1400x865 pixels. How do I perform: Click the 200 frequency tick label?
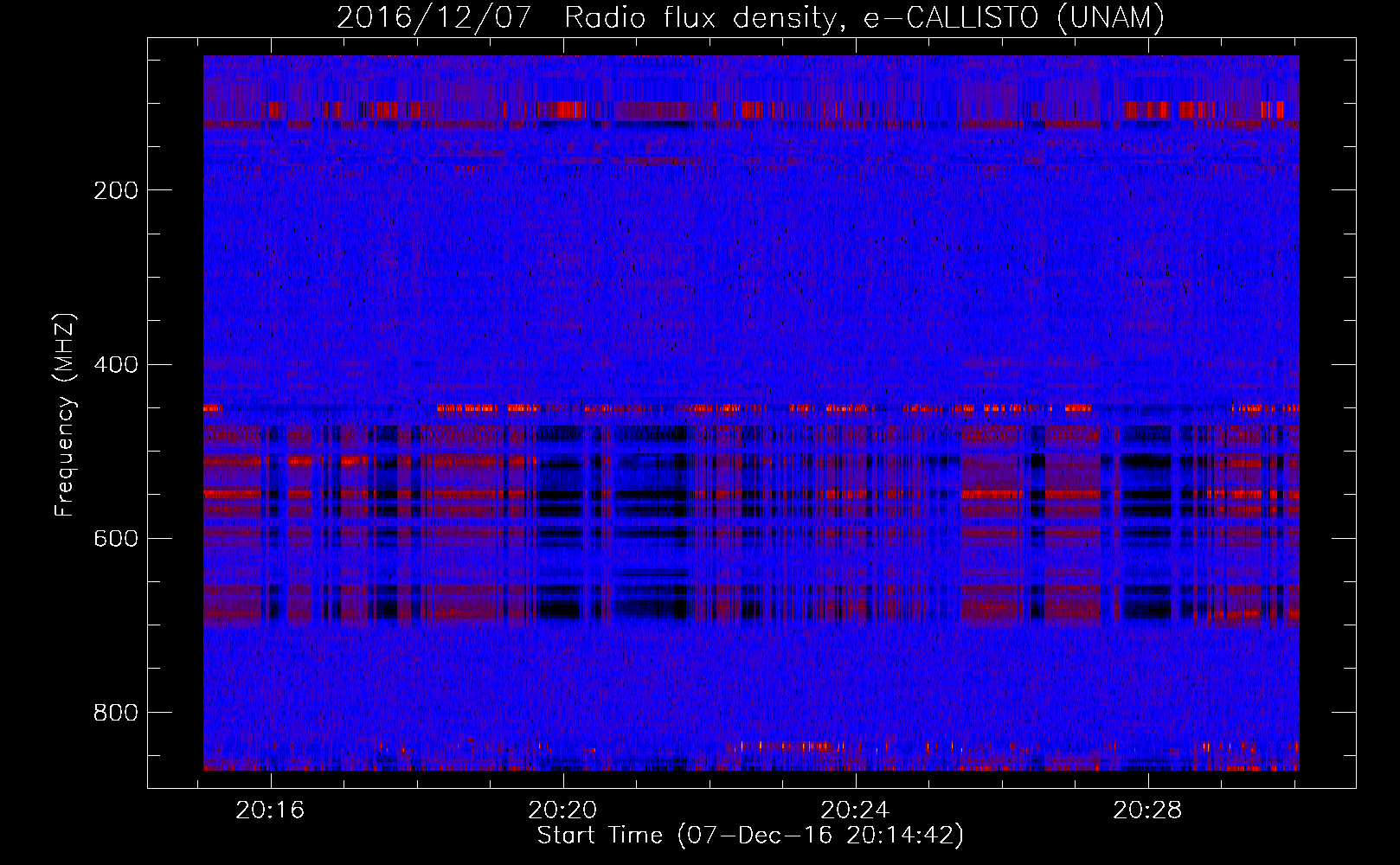116,190
